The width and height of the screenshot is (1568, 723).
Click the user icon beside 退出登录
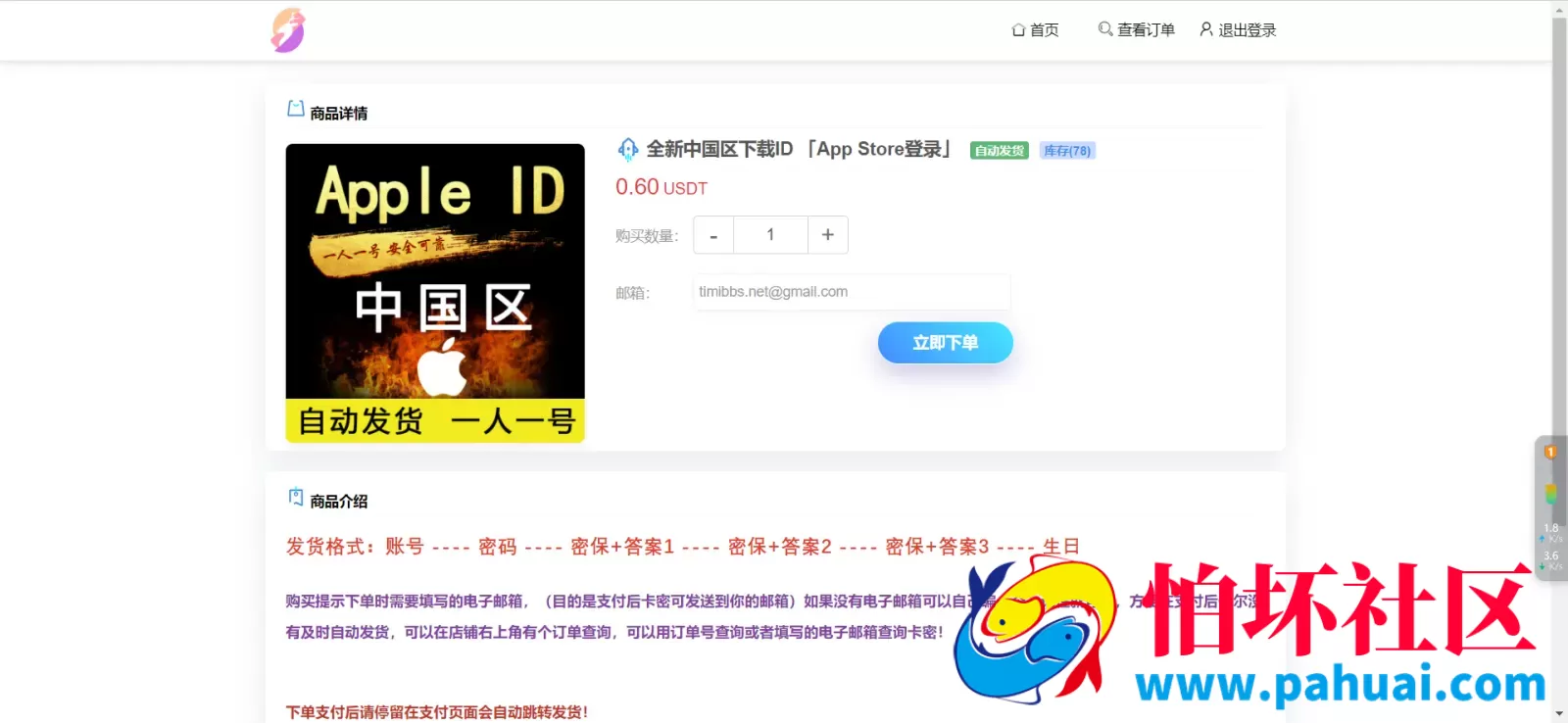1206,29
